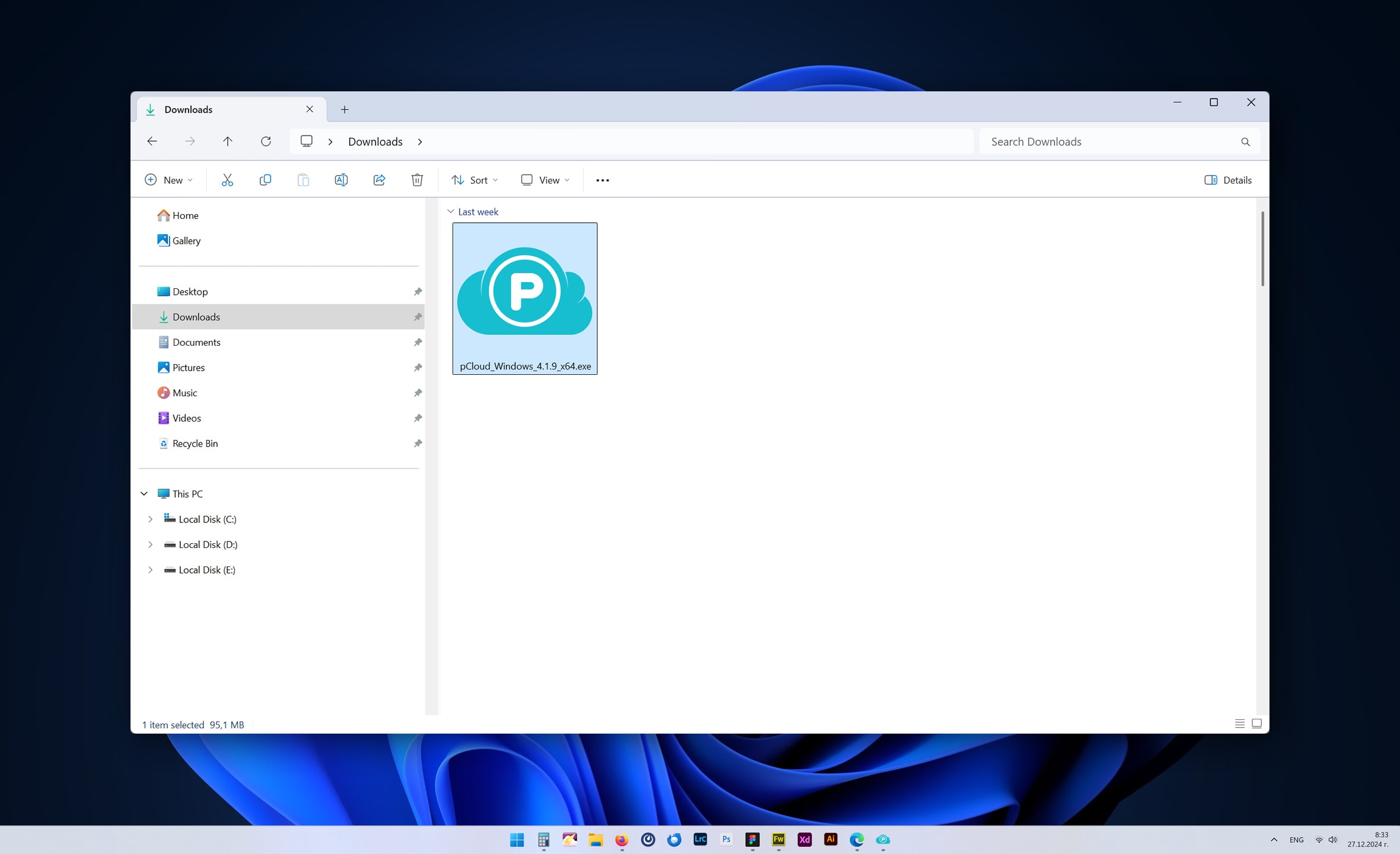Launch Adobe Photoshop from the taskbar

[x=726, y=839]
